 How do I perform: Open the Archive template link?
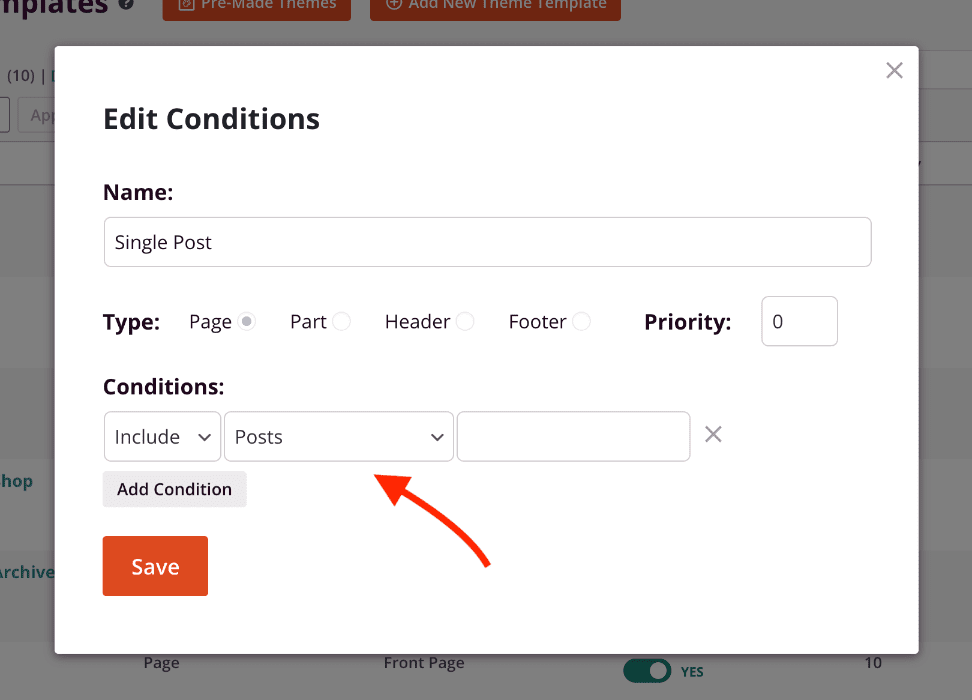pyautogui.click(x=27, y=573)
